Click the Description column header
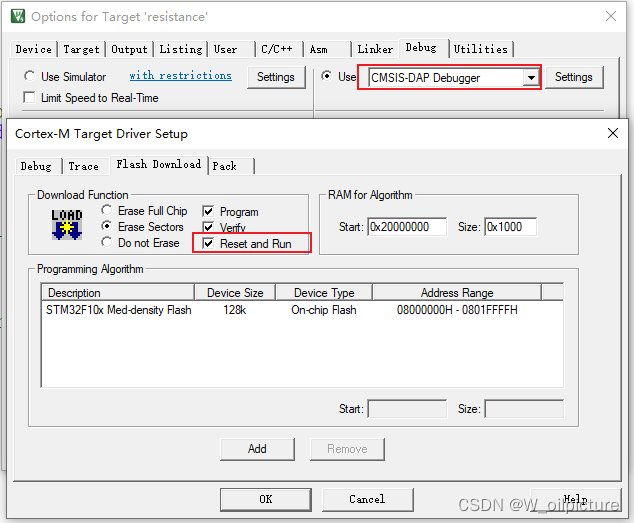Screen dimensions: 634x523 pos(117,292)
